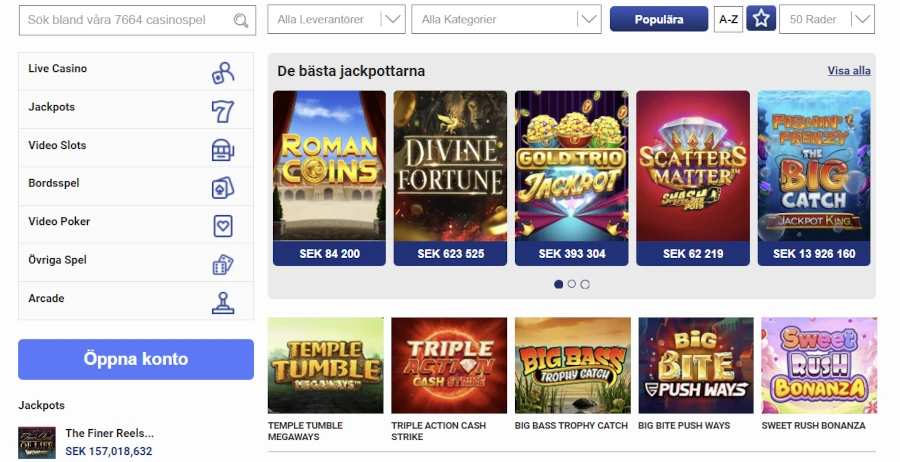The height and width of the screenshot is (462, 900).
Task: Open the 50 Rader rows dropdown
Action: 827,20
